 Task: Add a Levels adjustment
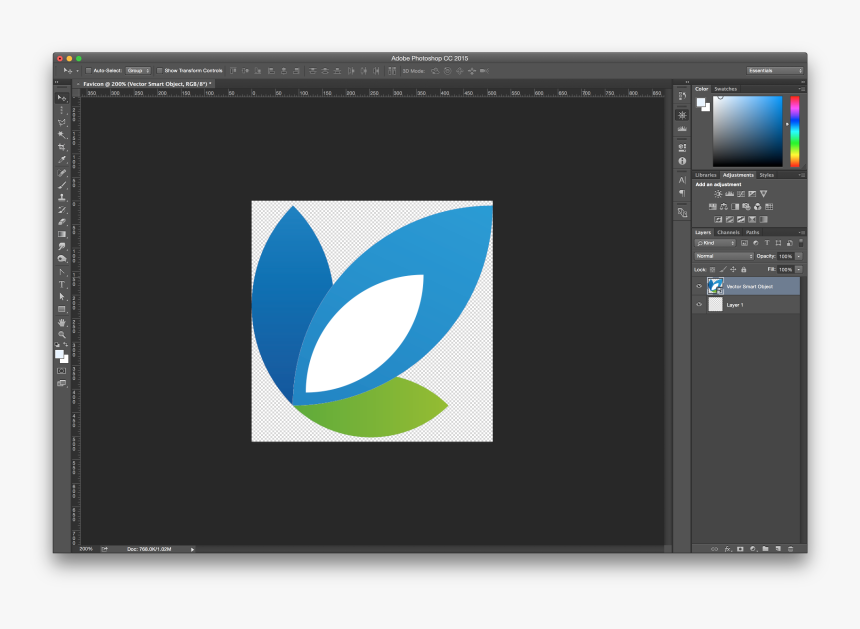729,194
